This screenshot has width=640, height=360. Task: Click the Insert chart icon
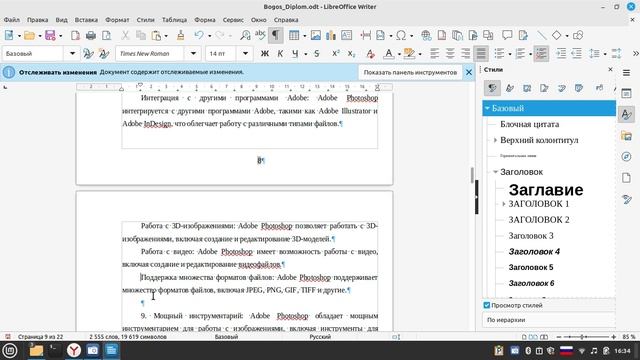click(x=331, y=36)
